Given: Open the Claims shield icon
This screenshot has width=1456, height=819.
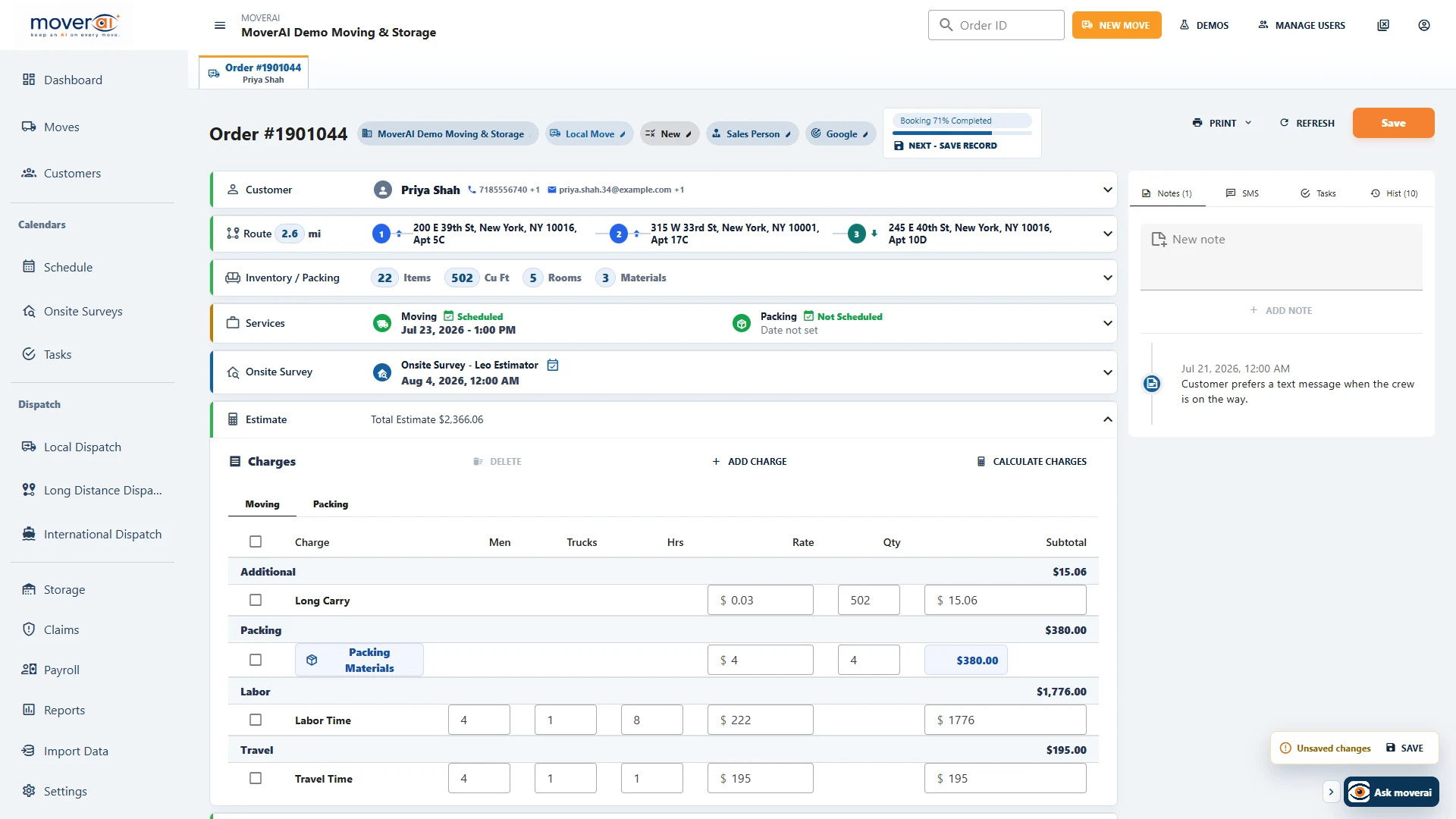Looking at the screenshot, I should point(29,629).
